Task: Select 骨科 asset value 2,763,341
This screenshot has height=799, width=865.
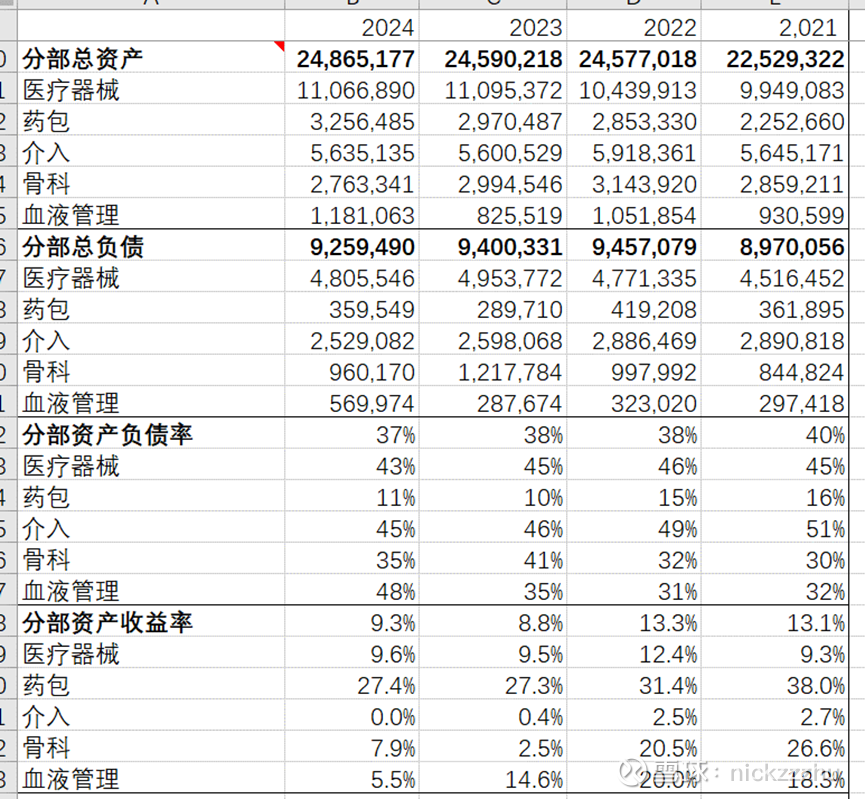Action: [x=352, y=183]
